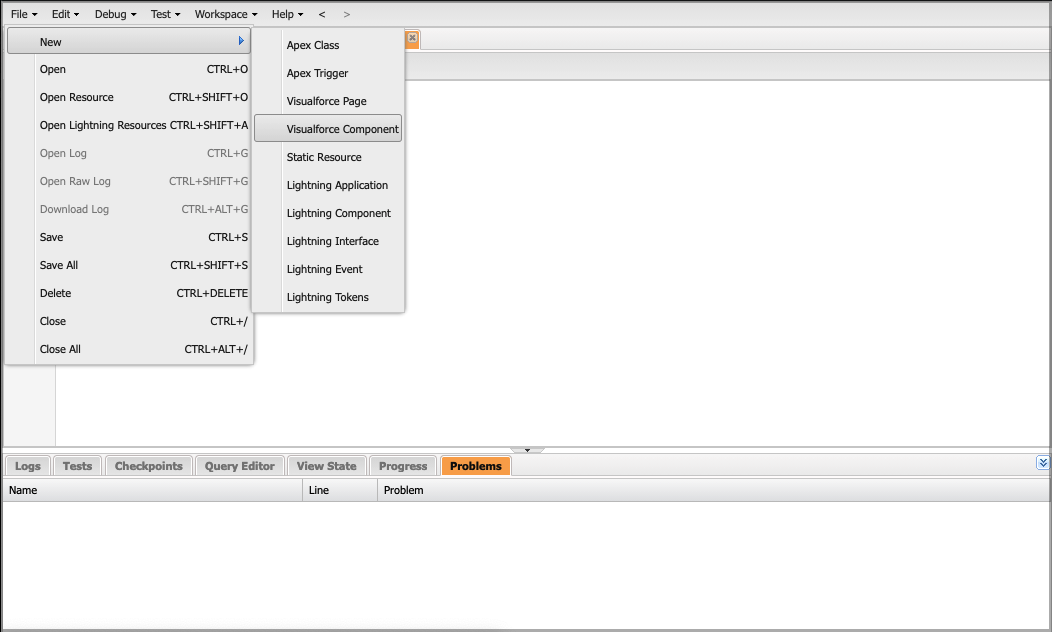Screen dimensions: 1052x632
Task: Choose Close from File menu
Action: tap(129, 321)
